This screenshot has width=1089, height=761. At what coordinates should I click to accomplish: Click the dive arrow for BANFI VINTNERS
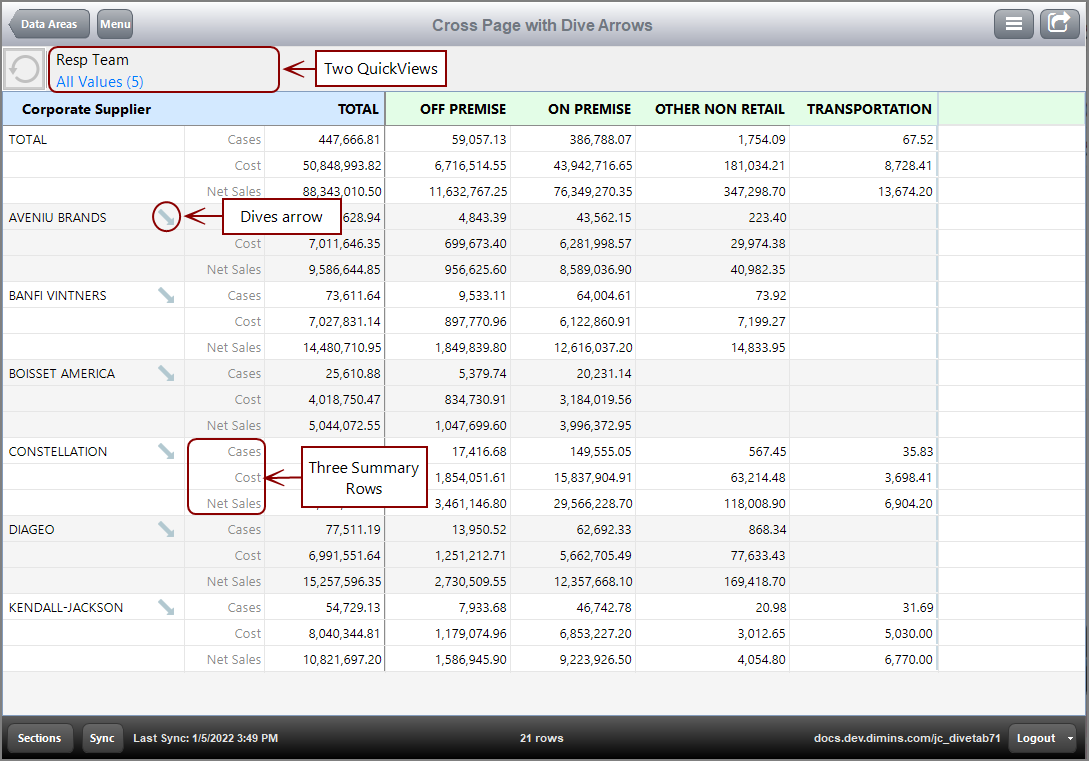(x=165, y=294)
